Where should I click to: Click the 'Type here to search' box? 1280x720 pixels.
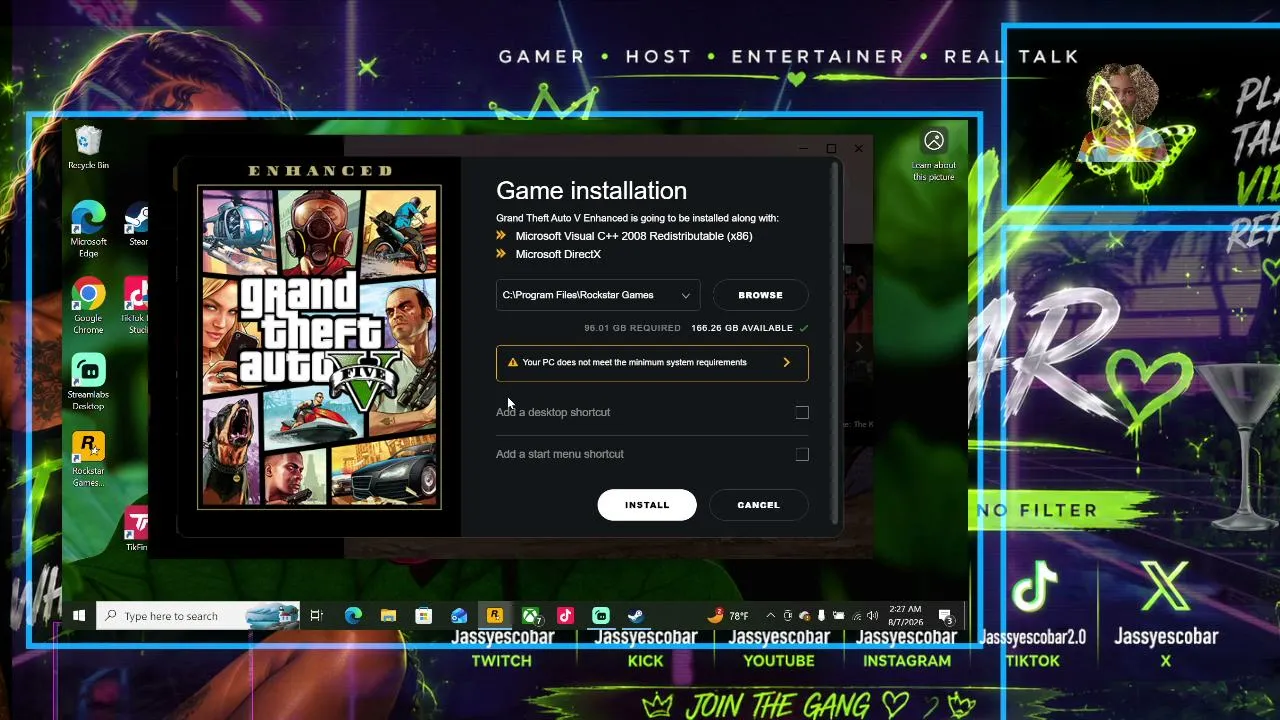click(x=197, y=616)
